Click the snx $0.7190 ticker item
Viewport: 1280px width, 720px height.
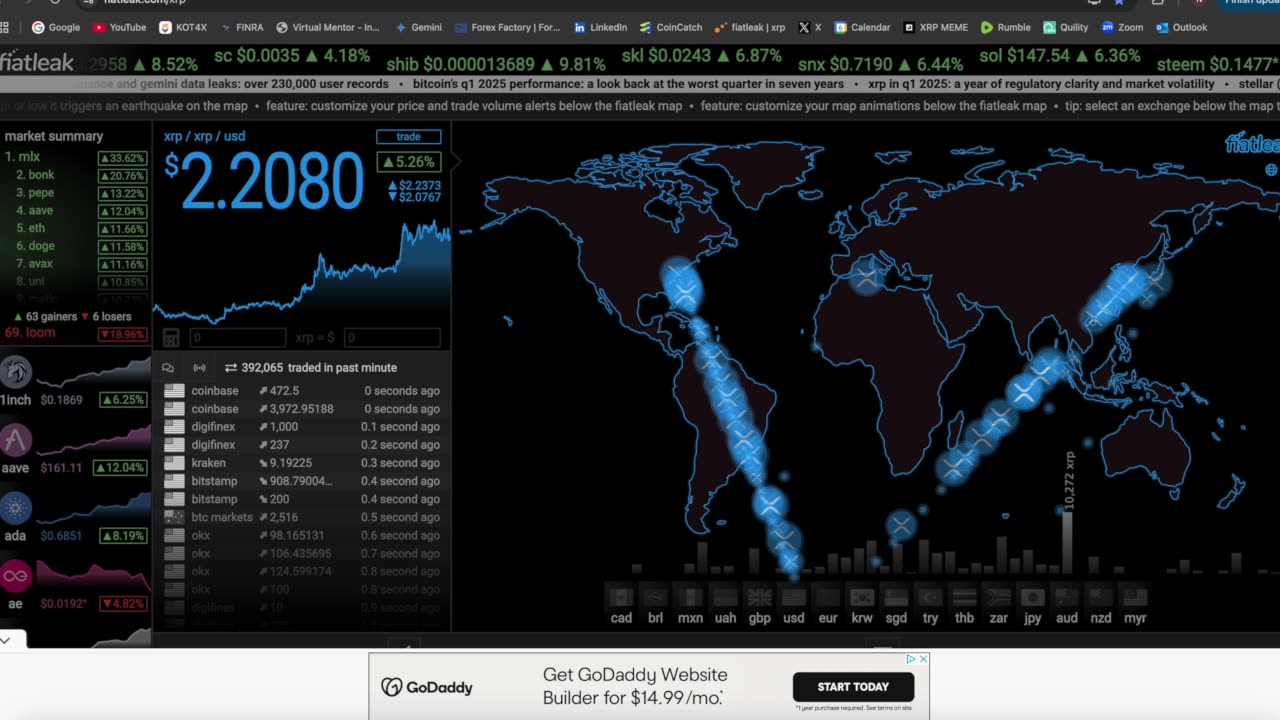point(880,64)
